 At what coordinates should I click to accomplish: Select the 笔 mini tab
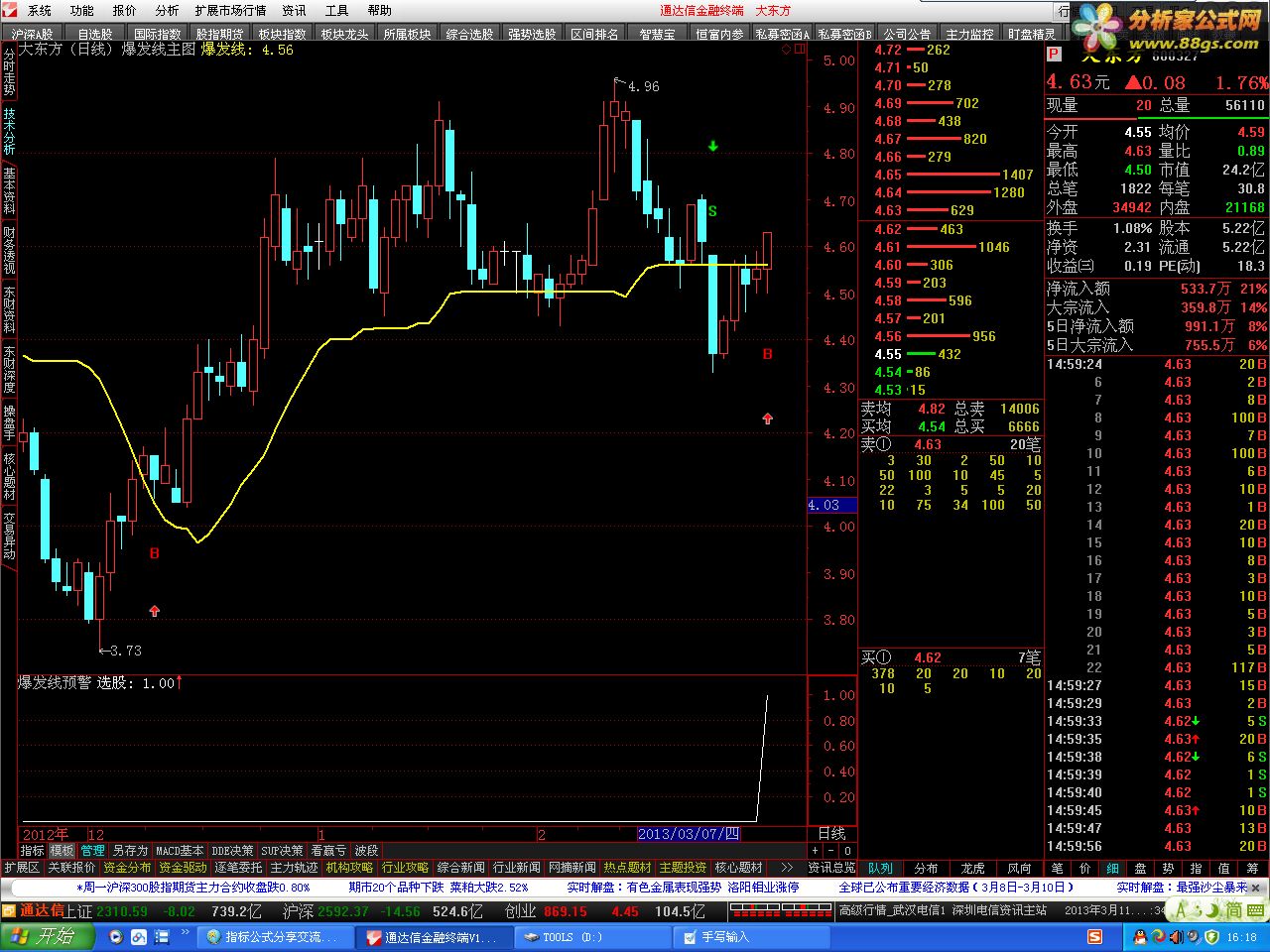point(1058,868)
